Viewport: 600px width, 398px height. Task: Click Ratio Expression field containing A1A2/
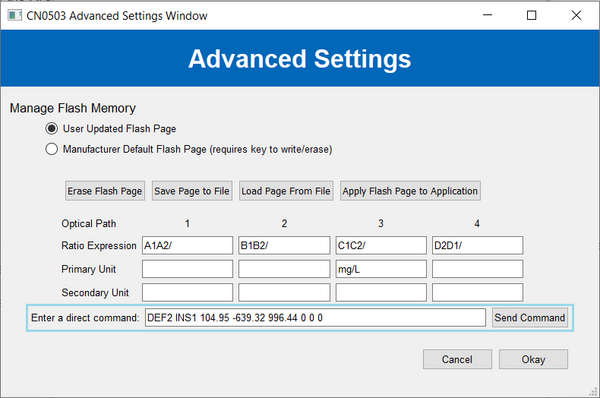point(188,245)
